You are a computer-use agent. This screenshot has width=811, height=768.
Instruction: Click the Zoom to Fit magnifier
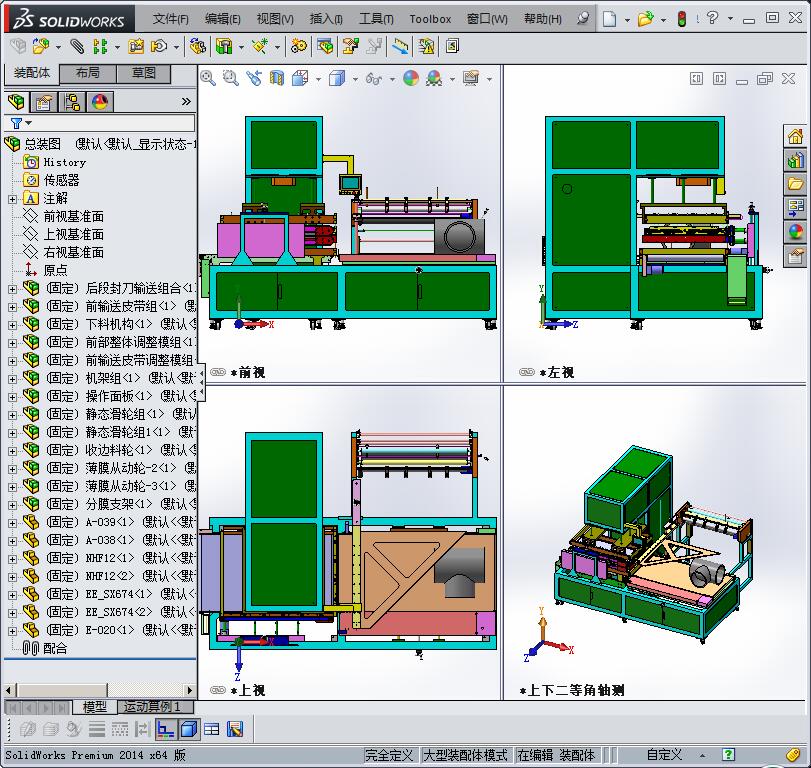pos(208,79)
